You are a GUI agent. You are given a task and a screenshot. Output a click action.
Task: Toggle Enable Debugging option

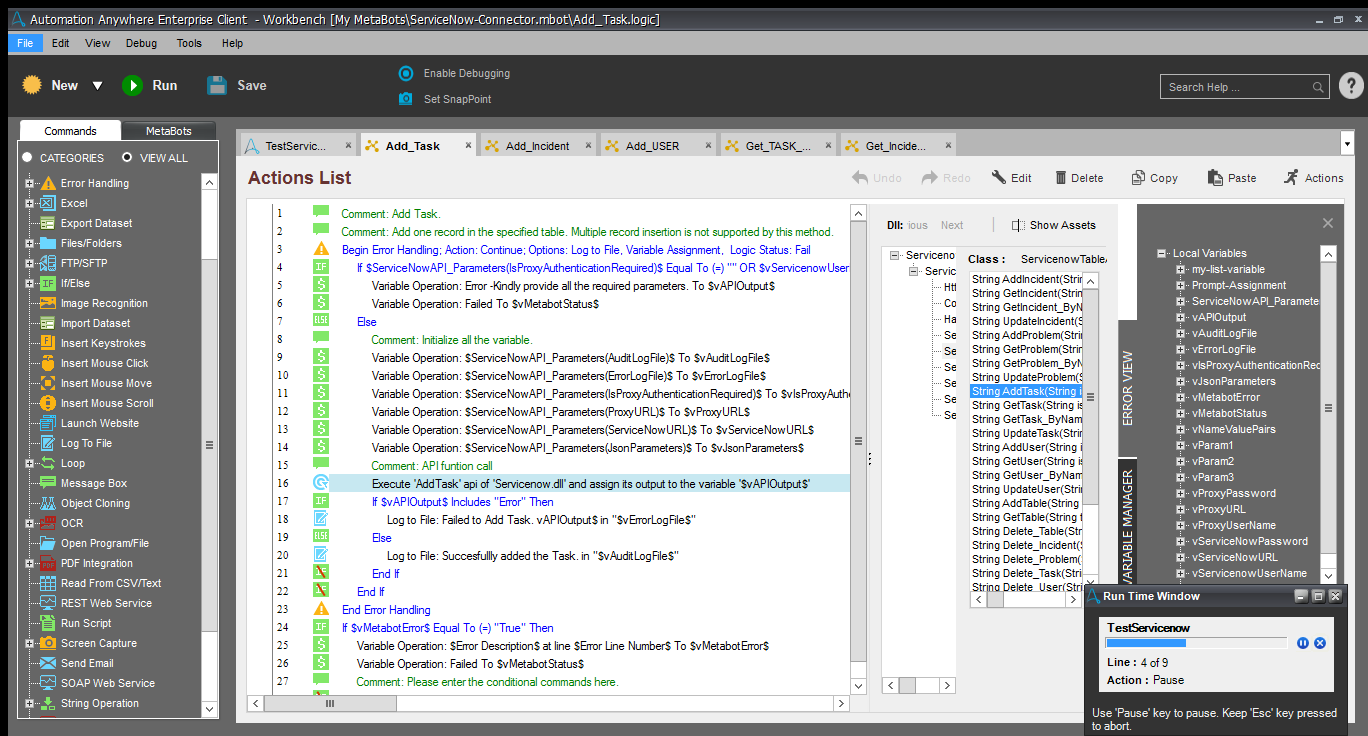click(406, 73)
